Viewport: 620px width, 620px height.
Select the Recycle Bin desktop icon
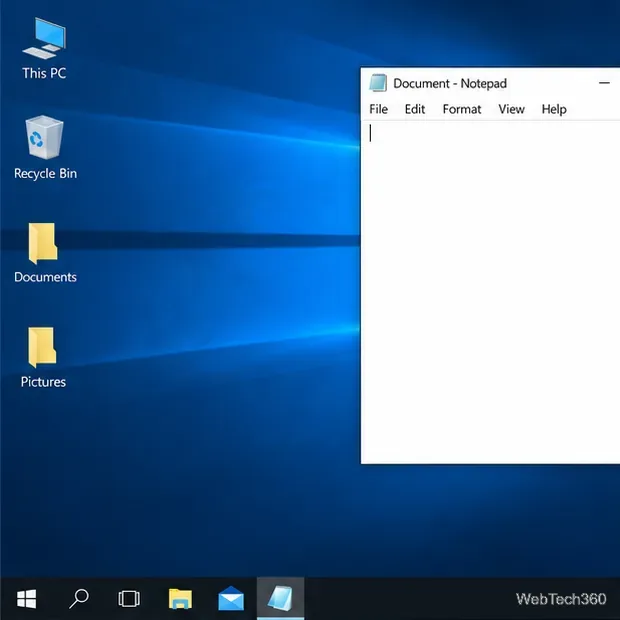pyautogui.click(x=45, y=147)
